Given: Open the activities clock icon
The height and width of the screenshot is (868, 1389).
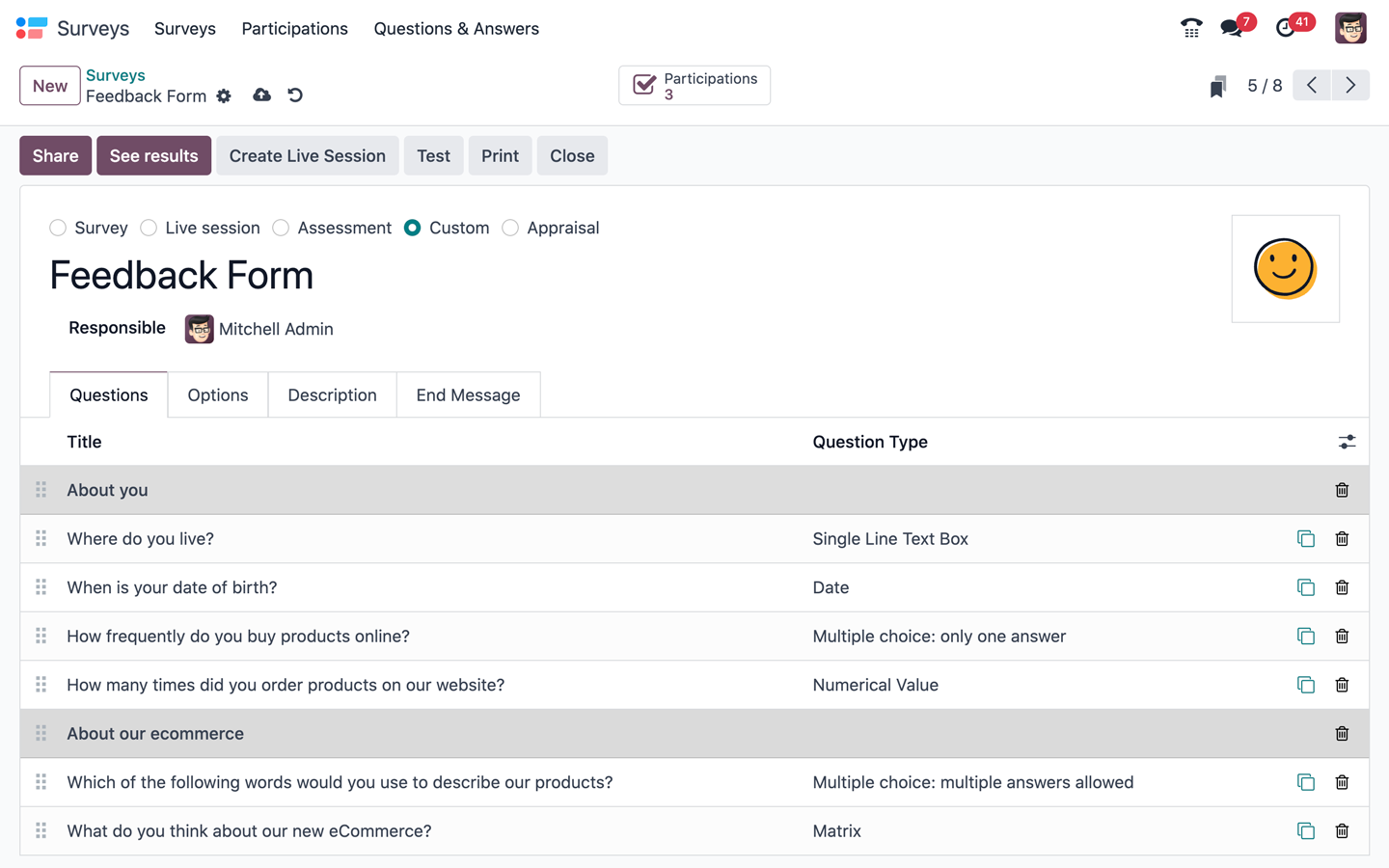Looking at the screenshot, I should click(x=1286, y=28).
